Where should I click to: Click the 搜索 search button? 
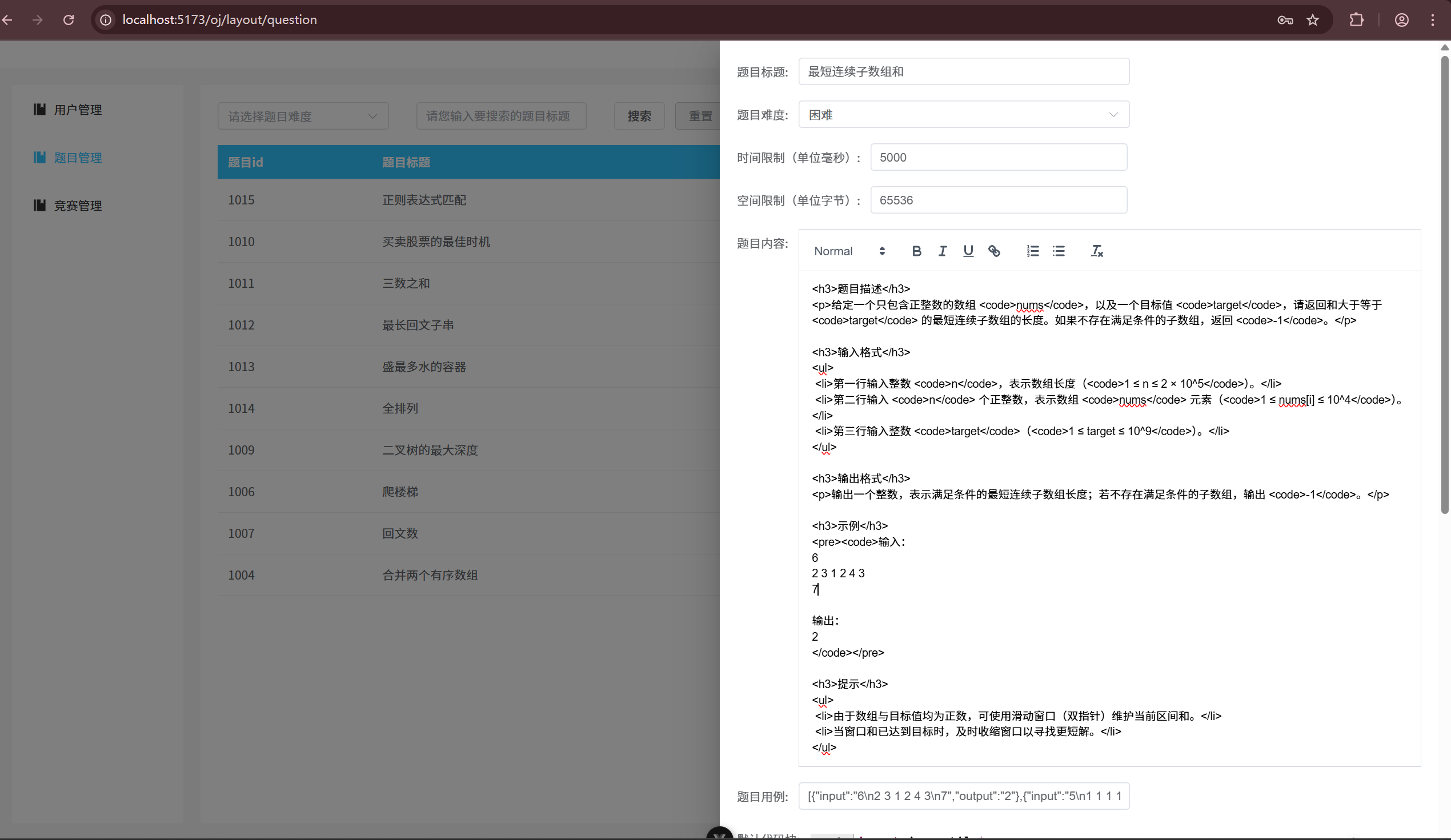639,116
